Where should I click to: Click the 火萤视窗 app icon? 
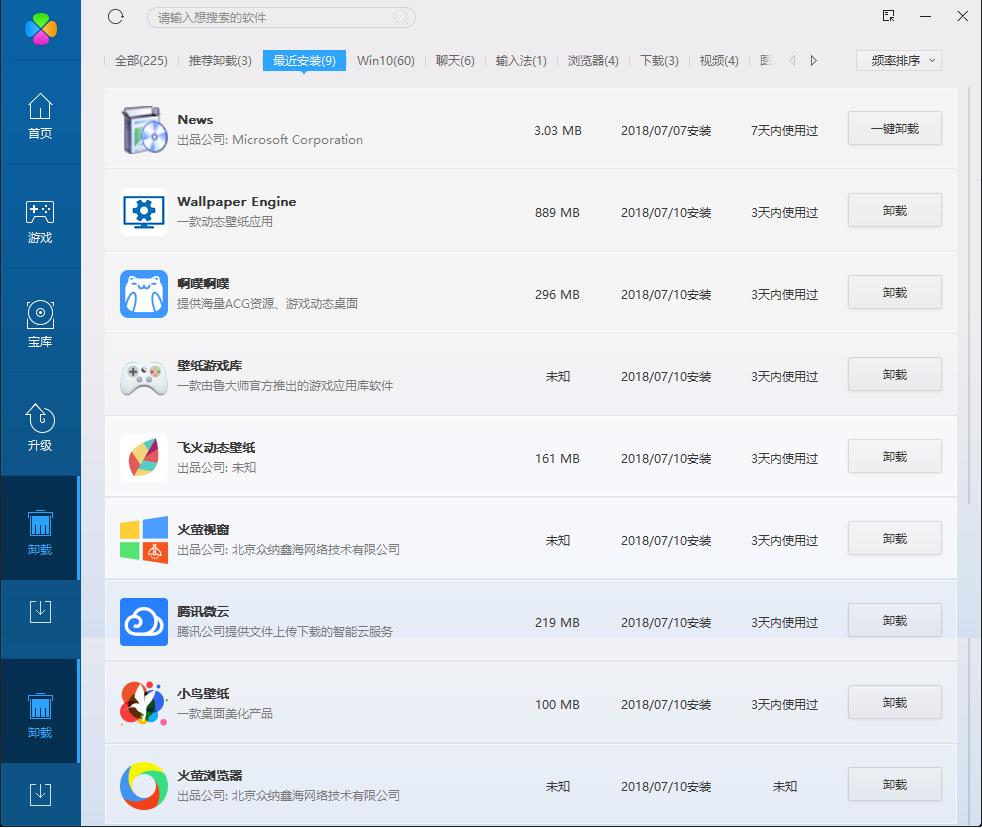(144, 540)
